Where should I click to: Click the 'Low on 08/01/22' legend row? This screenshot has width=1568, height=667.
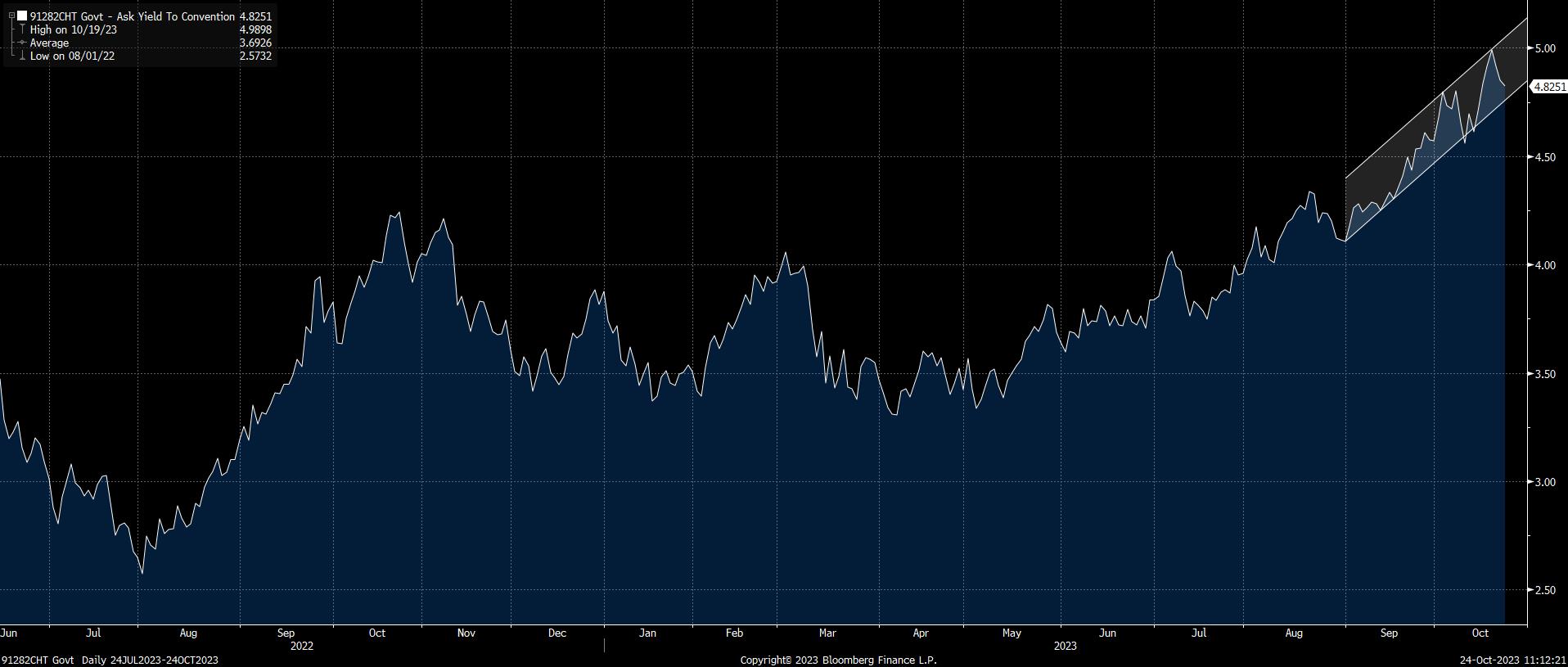[x=72, y=56]
